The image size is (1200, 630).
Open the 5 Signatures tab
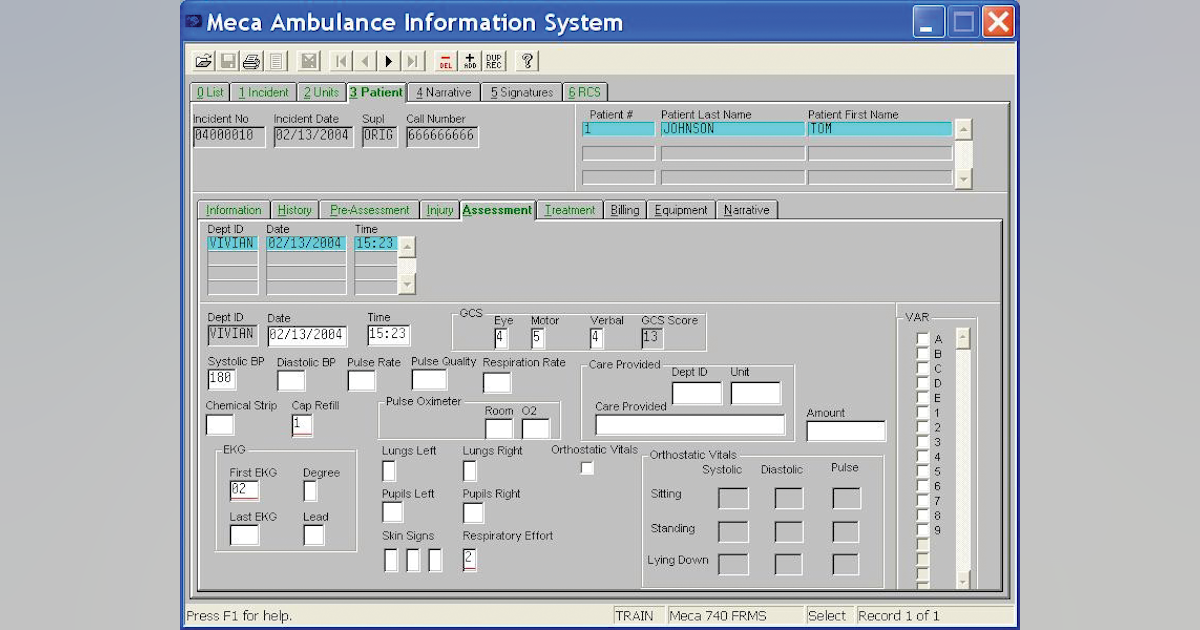522,90
